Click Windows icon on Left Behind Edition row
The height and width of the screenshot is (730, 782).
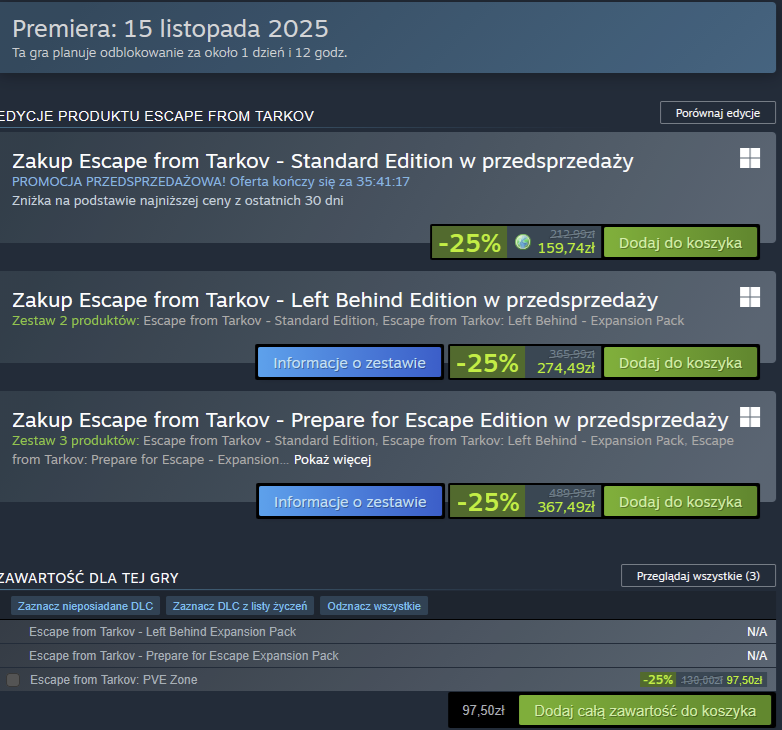click(750, 297)
